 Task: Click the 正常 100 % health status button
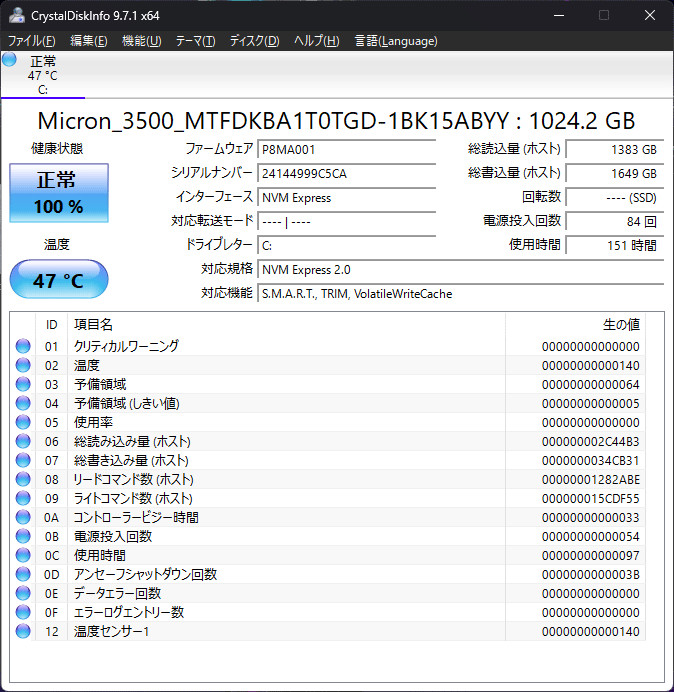tap(59, 193)
